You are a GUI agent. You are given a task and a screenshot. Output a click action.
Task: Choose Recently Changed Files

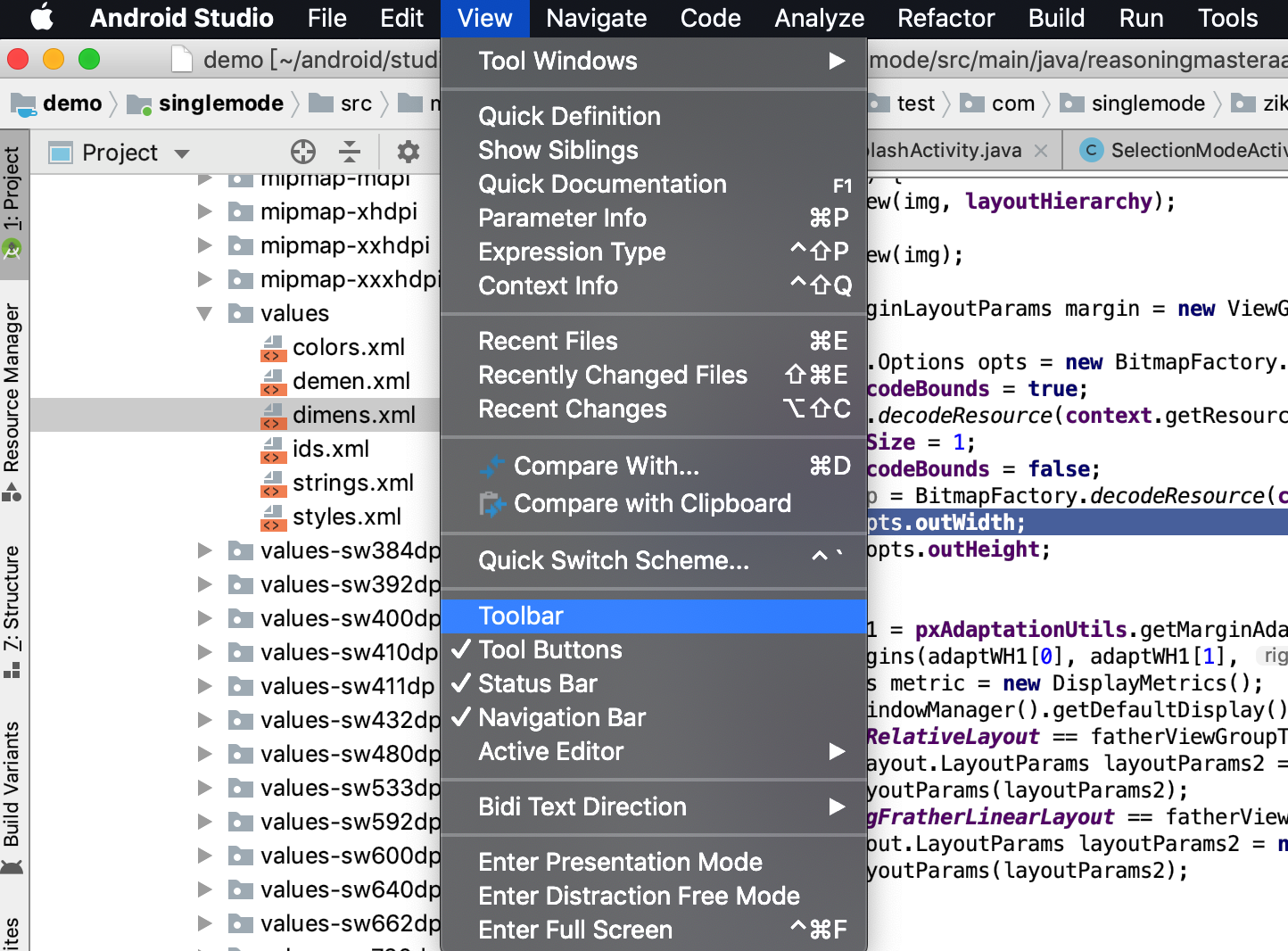[654, 375]
